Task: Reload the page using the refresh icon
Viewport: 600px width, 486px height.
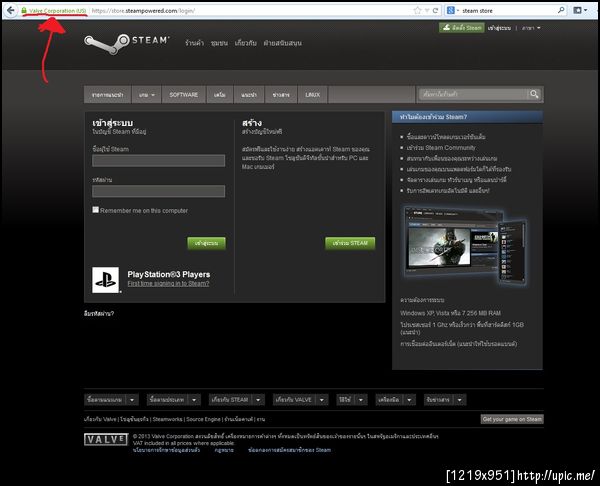Action: point(435,10)
